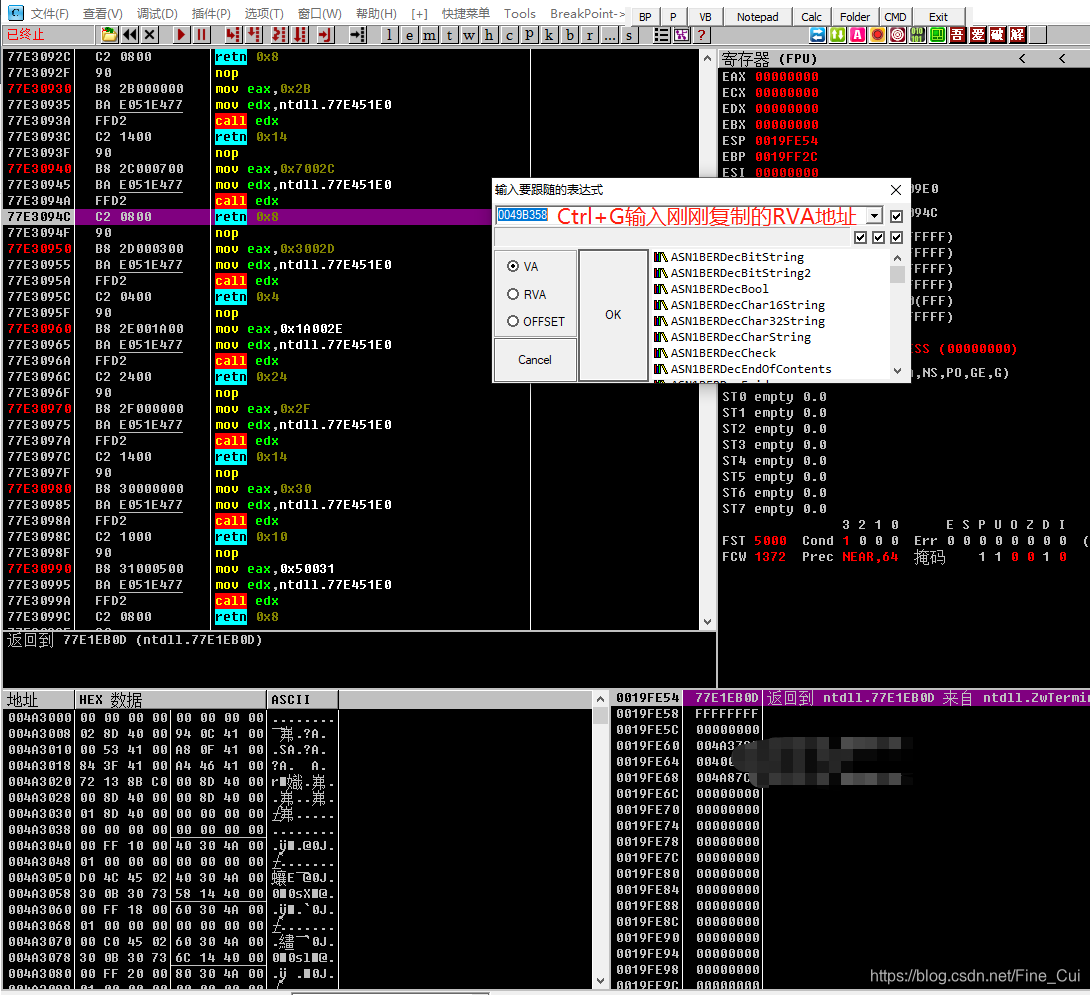Toggle the middle checkbox in second dialog row

tap(879, 238)
